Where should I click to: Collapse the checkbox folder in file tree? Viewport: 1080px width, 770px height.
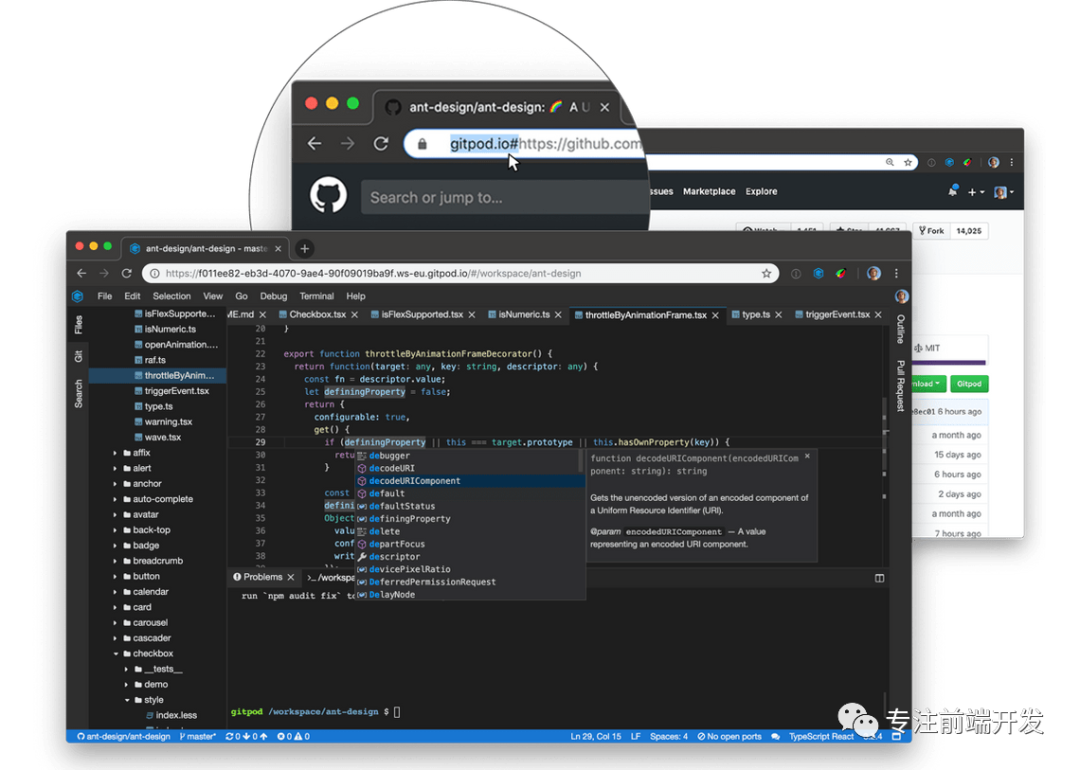pos(115,654)
